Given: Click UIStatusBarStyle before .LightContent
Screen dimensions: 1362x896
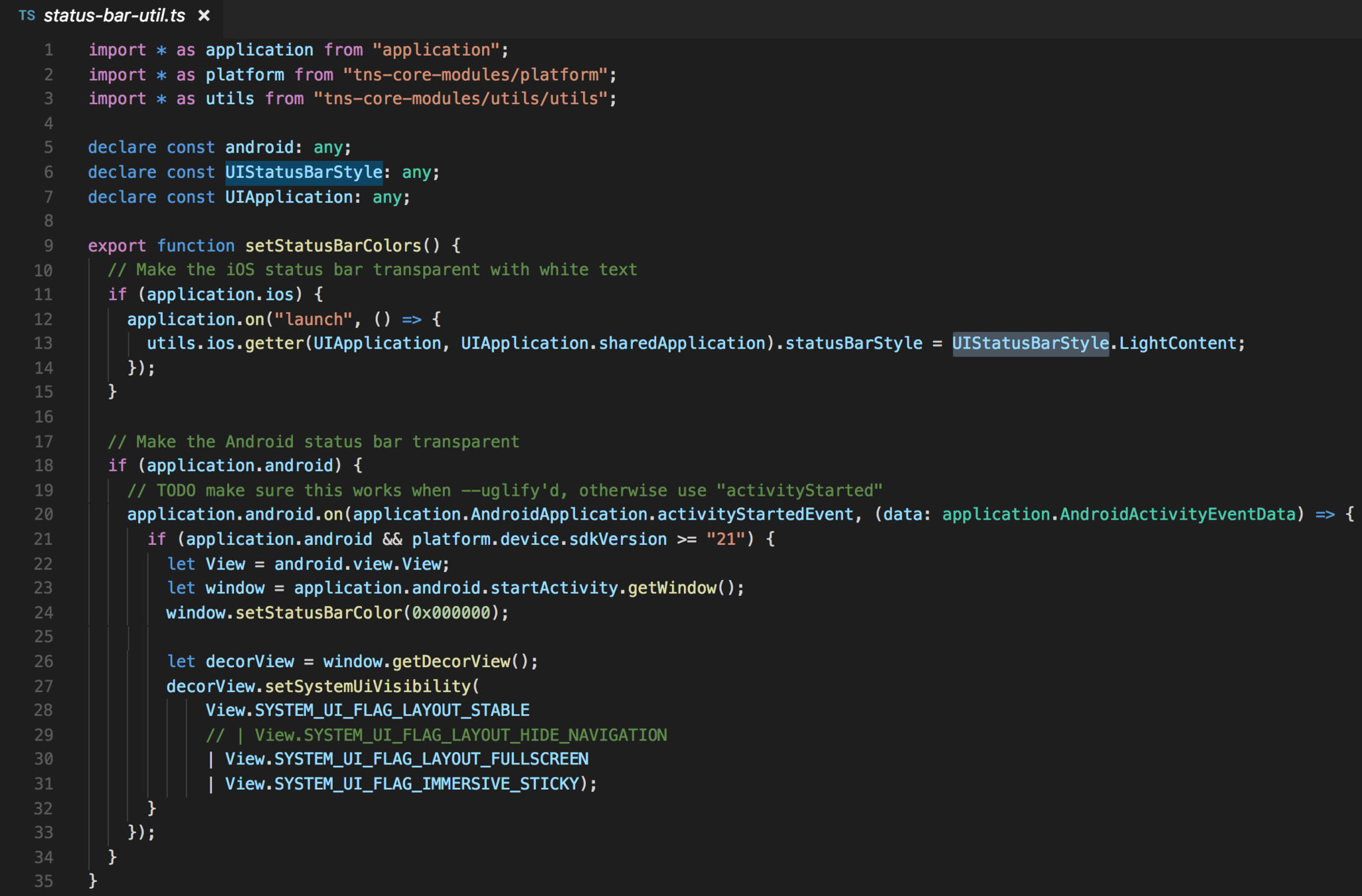Looking at the screenshot, I should tap(1030, 344).
